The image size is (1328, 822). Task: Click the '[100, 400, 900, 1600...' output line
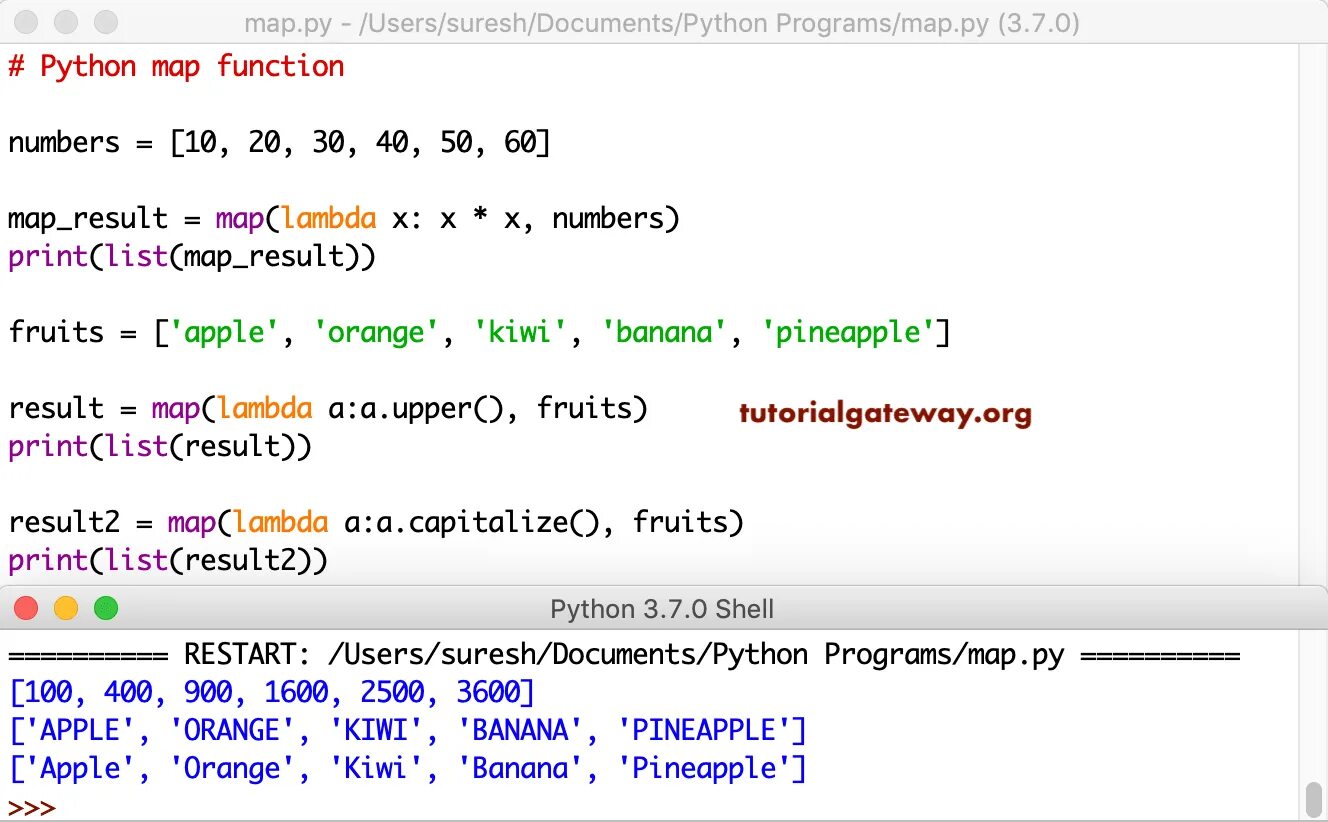point(272,693)
